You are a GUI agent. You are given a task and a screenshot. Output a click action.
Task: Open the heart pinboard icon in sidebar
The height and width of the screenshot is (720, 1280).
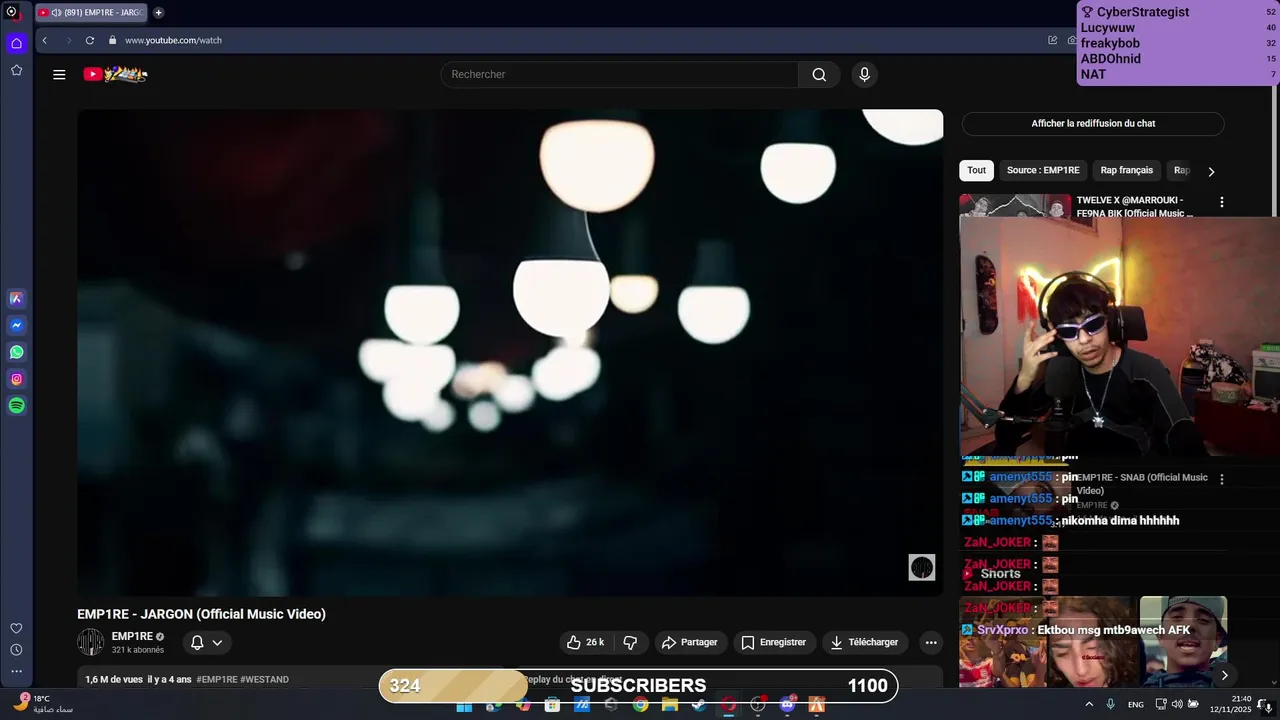16,628
